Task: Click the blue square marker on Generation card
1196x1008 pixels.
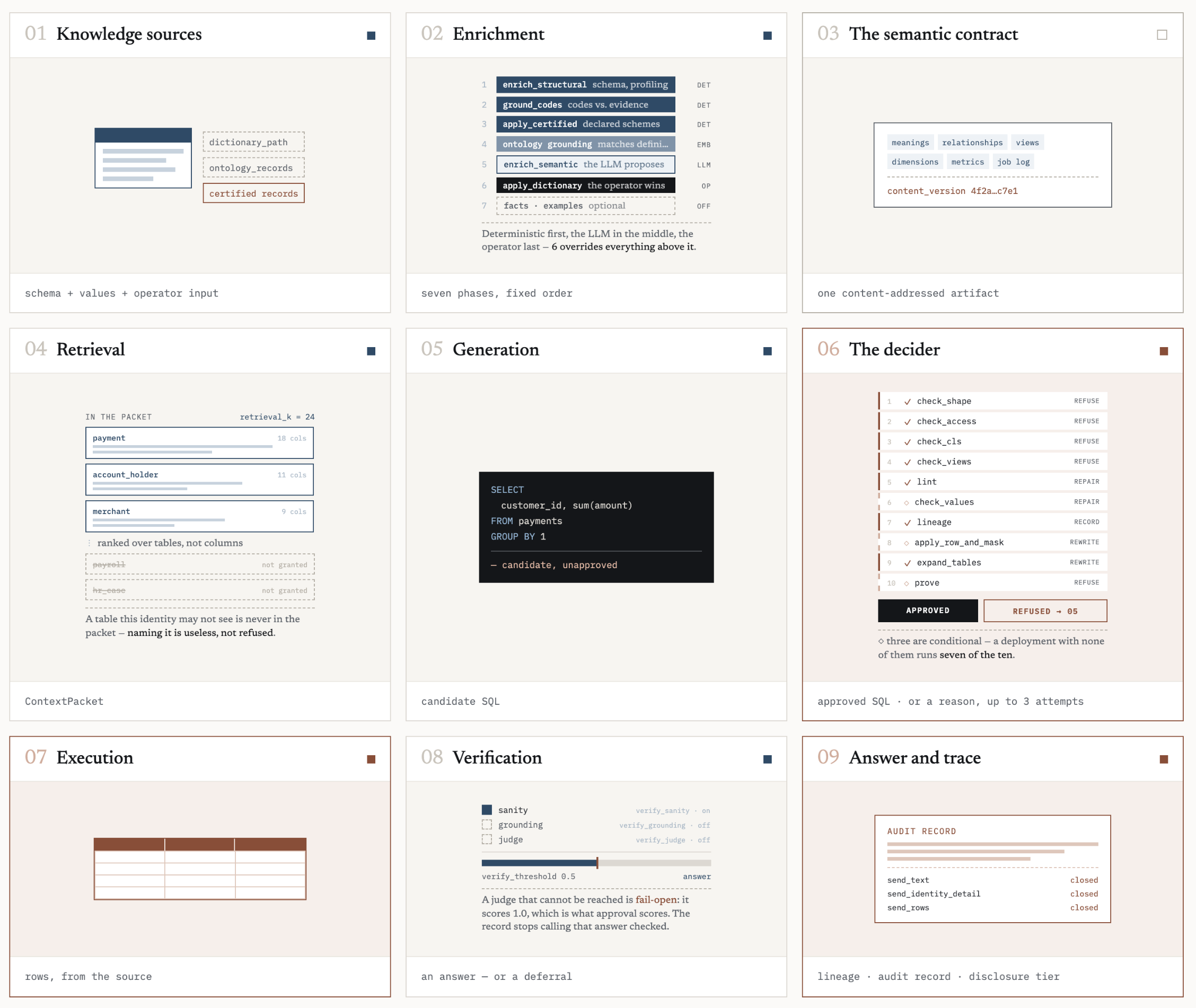Action: coord(767,351)
